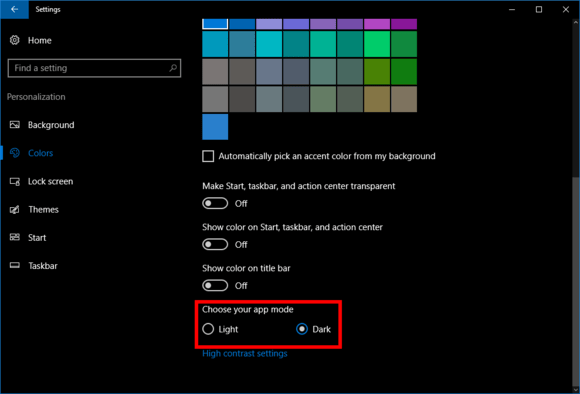Toggle show color on Start, taskbar switch
580x394 pixels.
click(x=215, y=244)
